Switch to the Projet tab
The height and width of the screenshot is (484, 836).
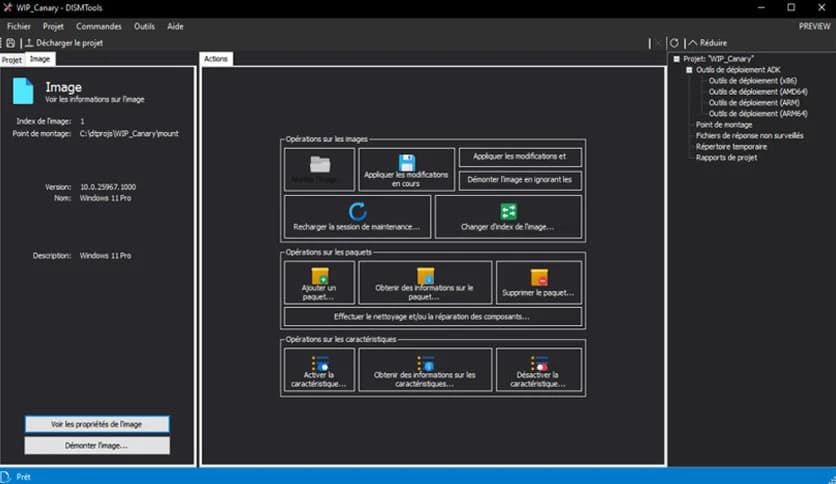(x=11, y=60)
